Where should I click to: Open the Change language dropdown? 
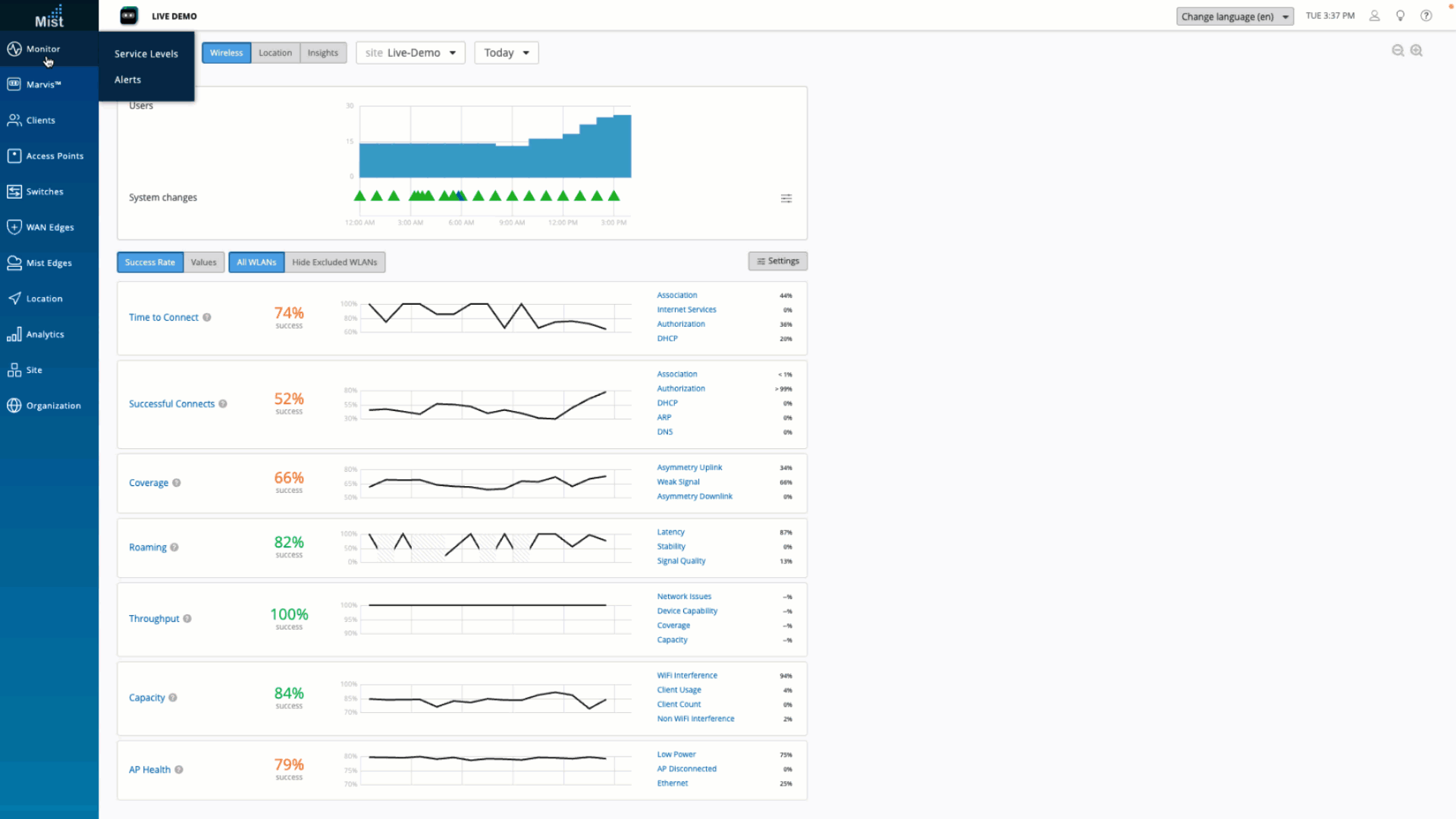[1234, 17]
